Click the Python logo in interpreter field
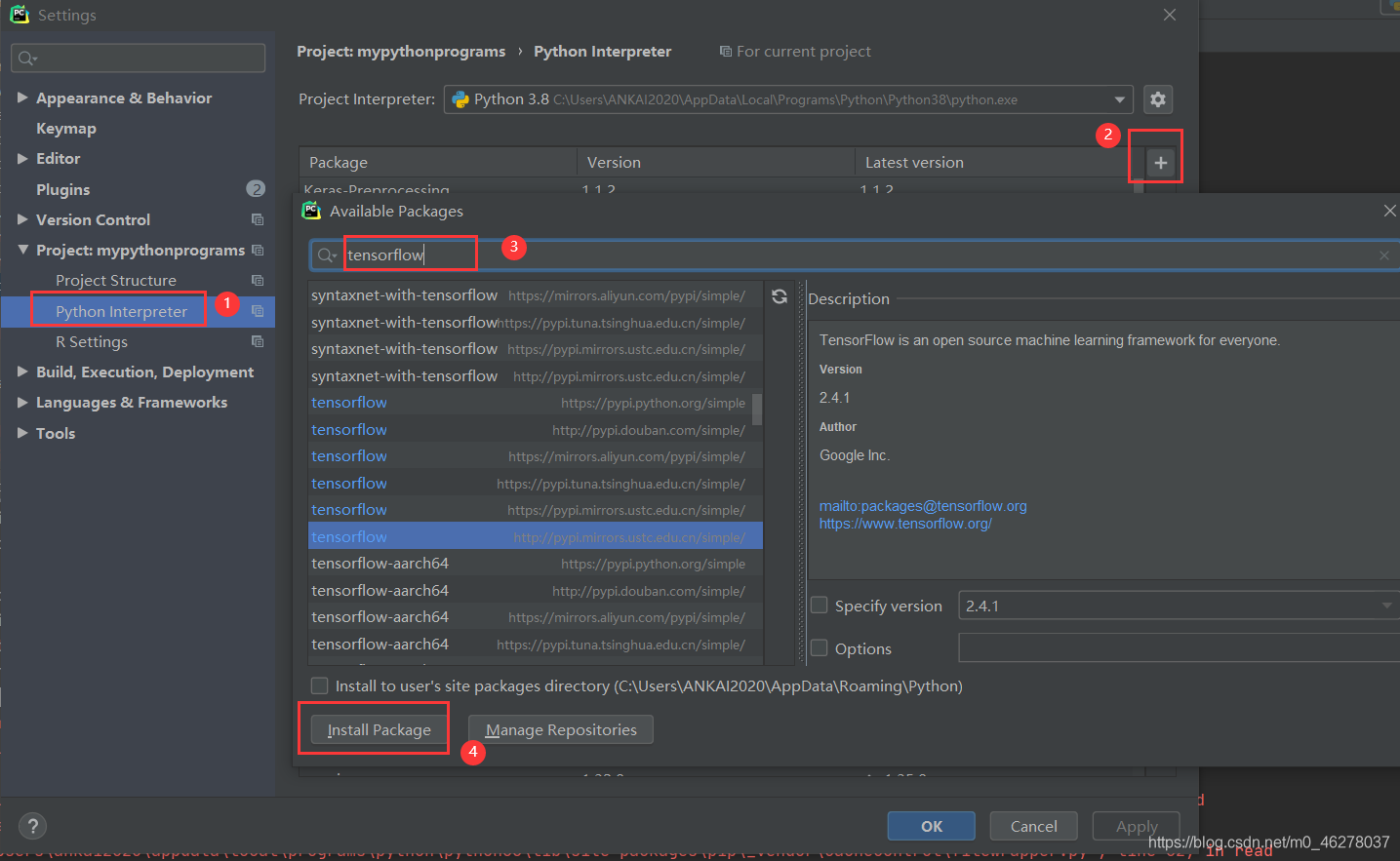Viewport: 1400px width, 861px height. click(x=460, y=99)
